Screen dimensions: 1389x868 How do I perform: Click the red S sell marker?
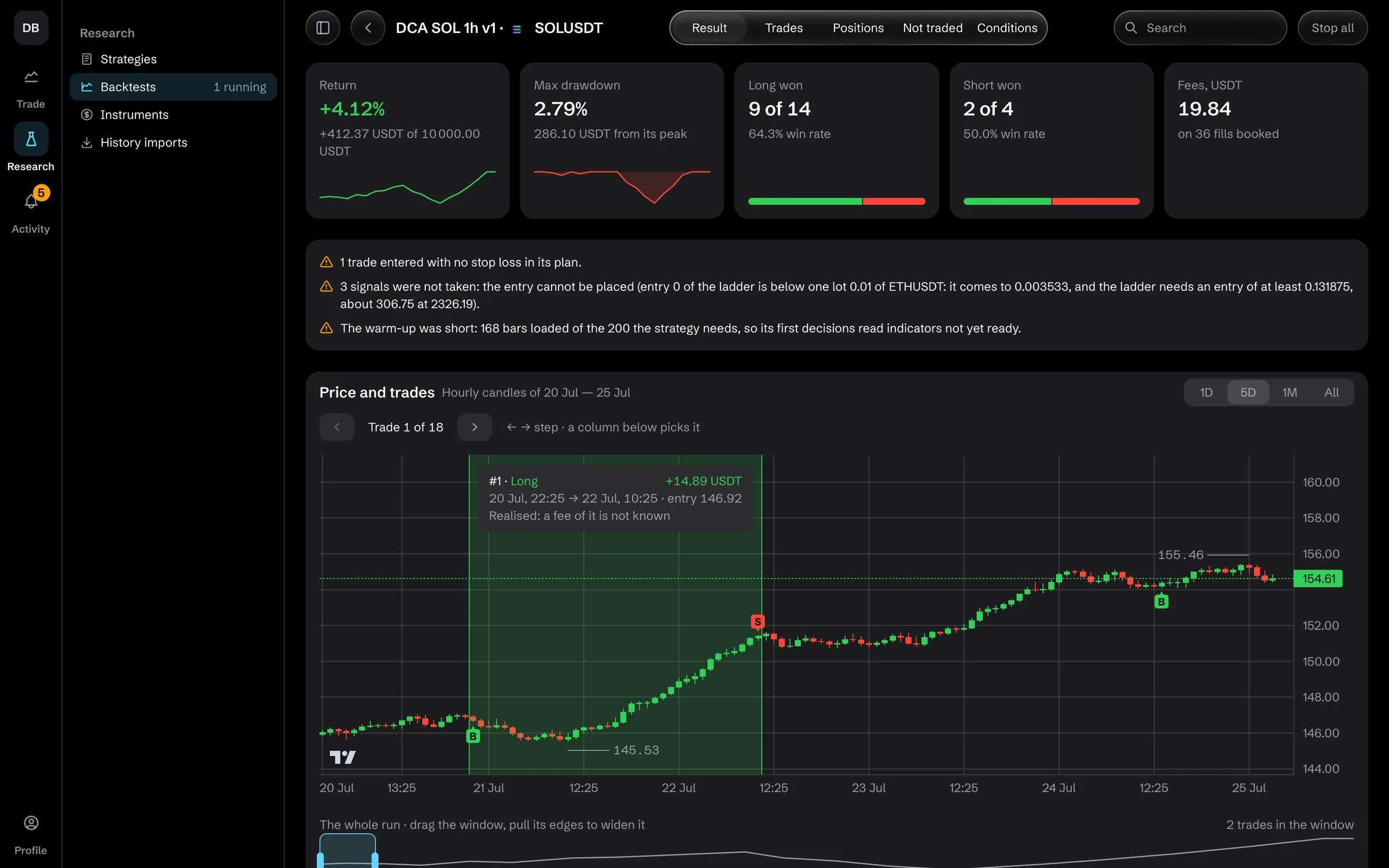pos(758,621)
